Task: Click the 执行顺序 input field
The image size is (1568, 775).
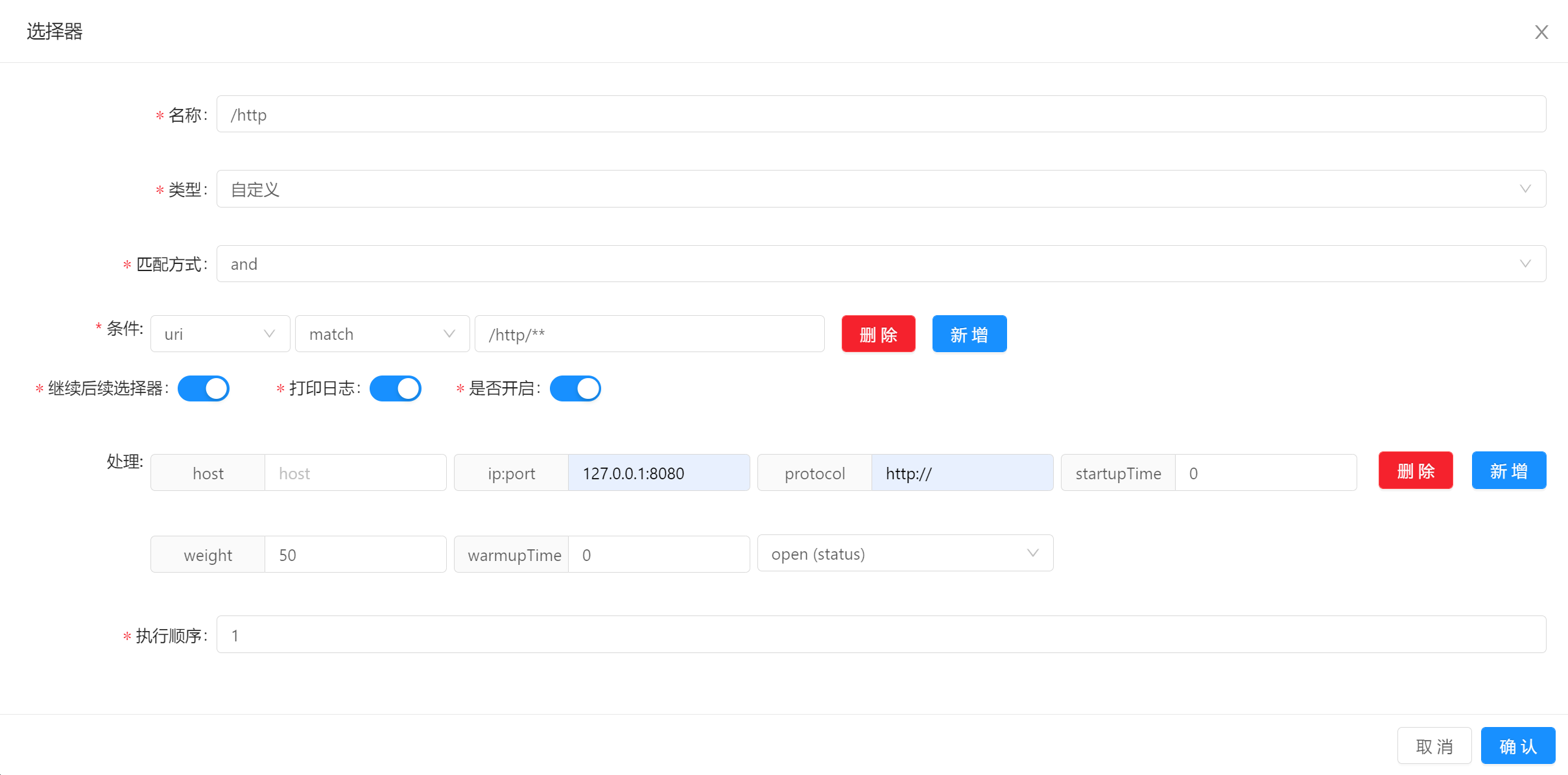Action: [881, 635]
